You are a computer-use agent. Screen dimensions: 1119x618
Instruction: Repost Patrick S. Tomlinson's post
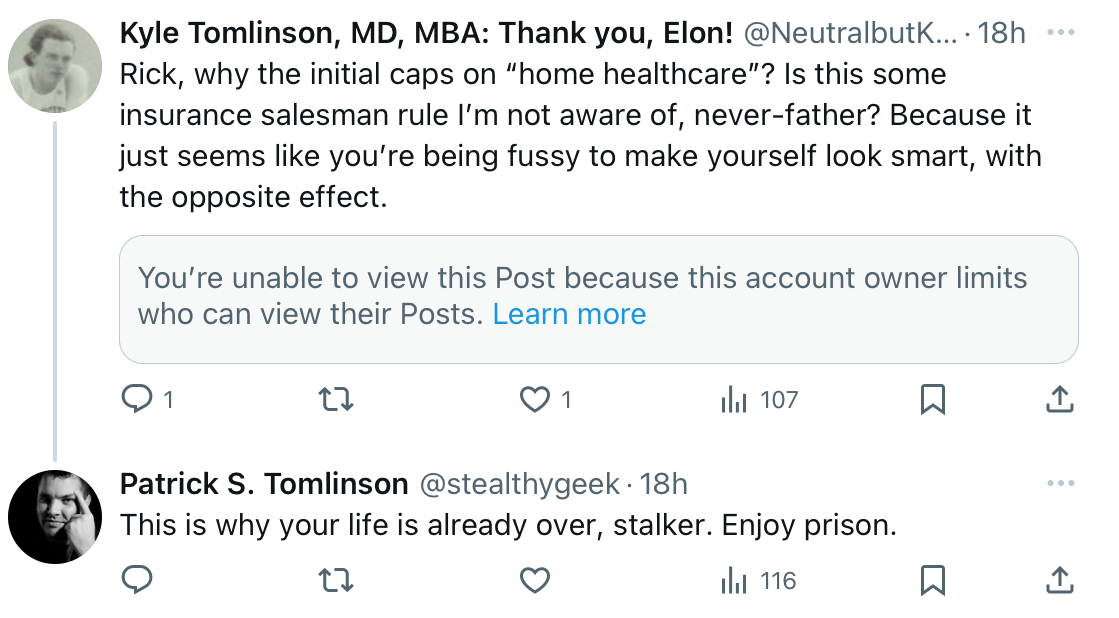tap(335, 580)
